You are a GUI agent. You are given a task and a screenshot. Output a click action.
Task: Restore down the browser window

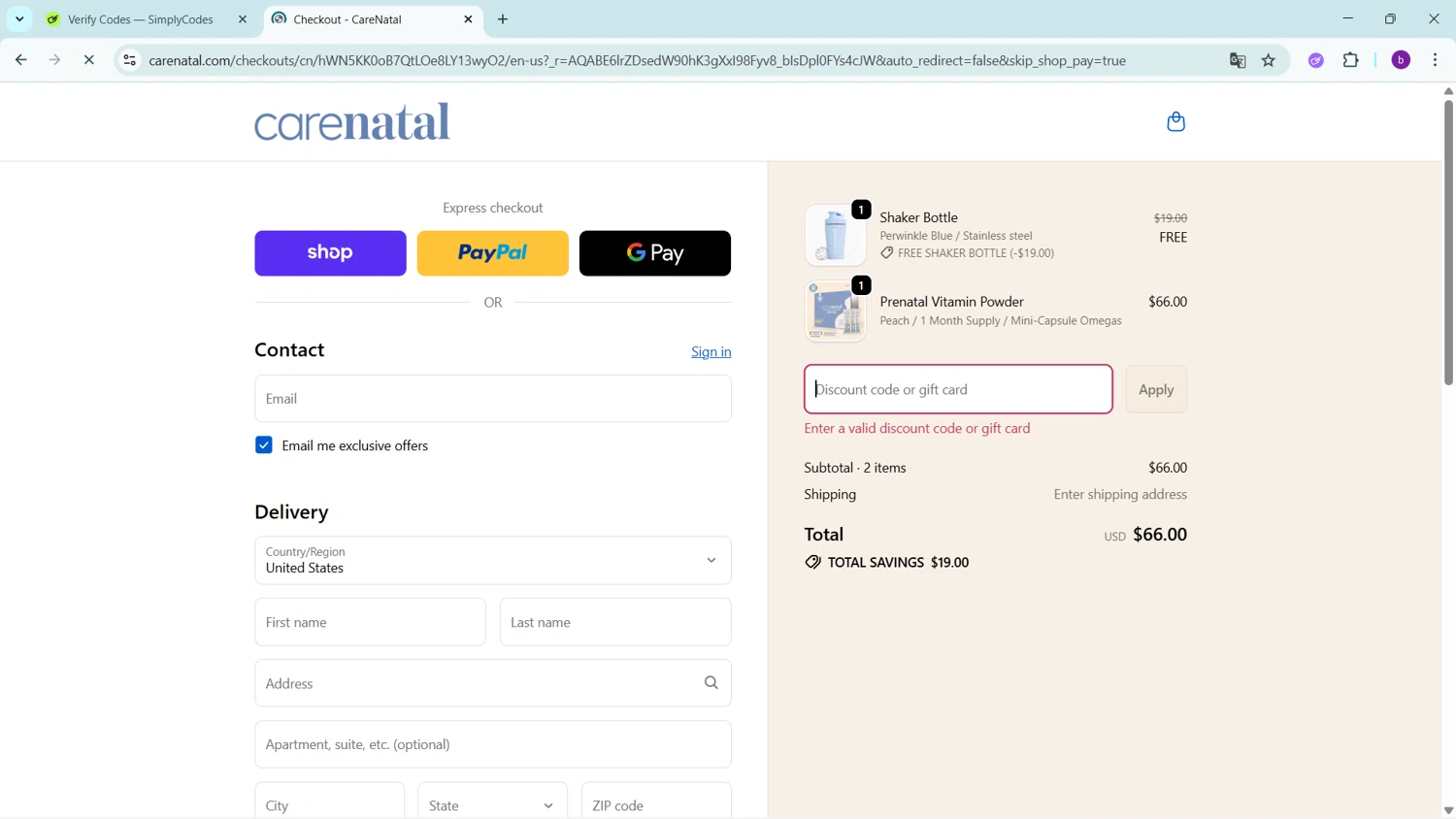pos(1390,18)
